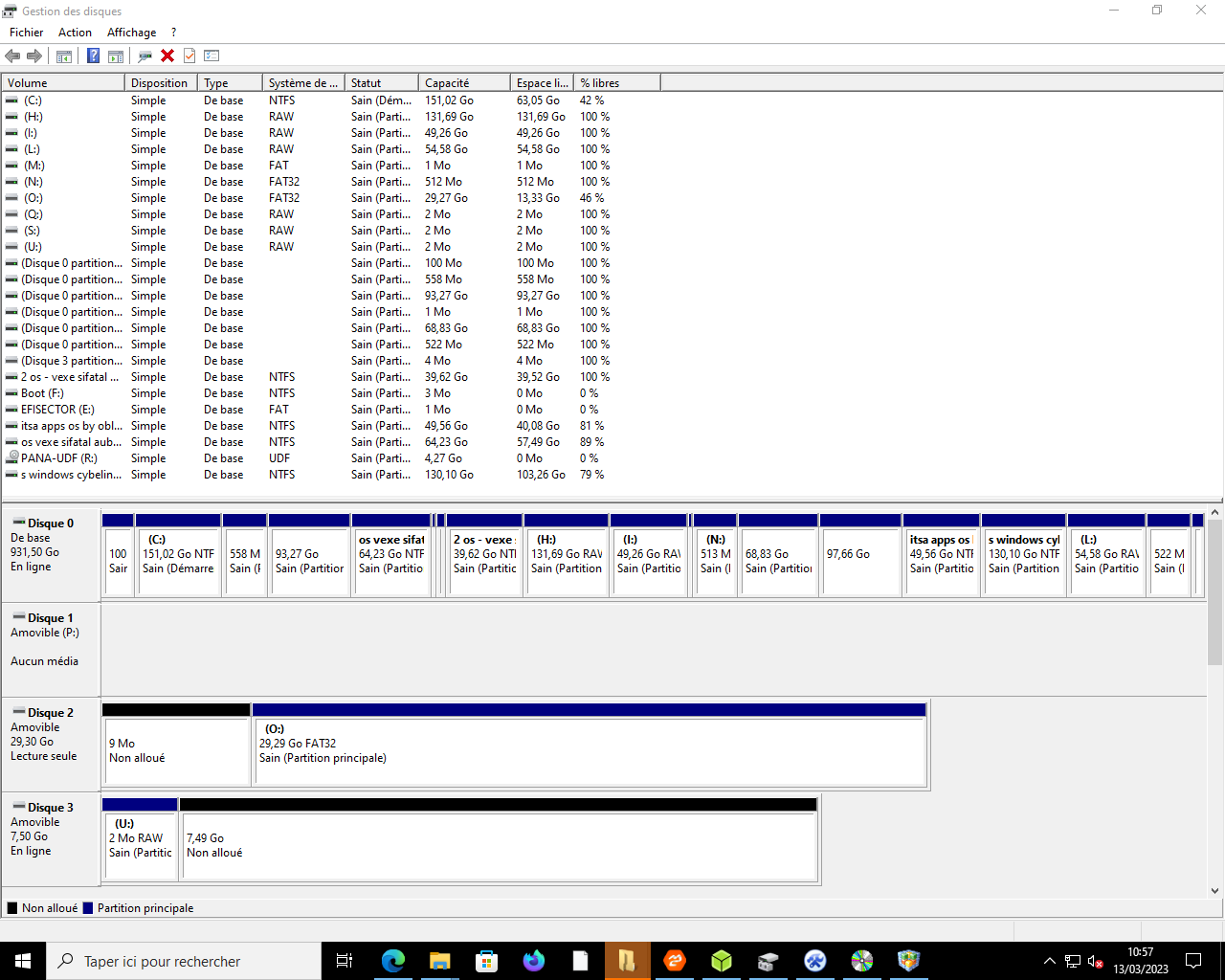Open the Fichier menu
1225x980 pixels.
click(x=27, y=32)
